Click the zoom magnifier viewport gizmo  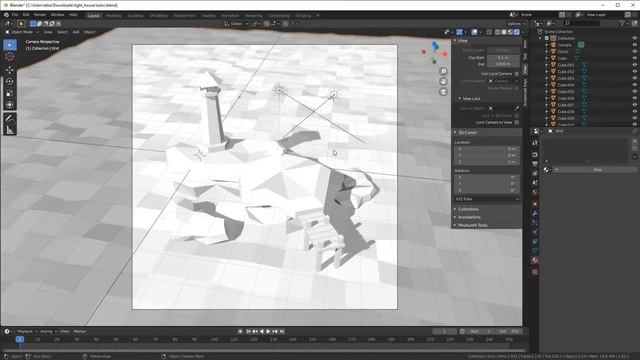(x=443, y=71)
